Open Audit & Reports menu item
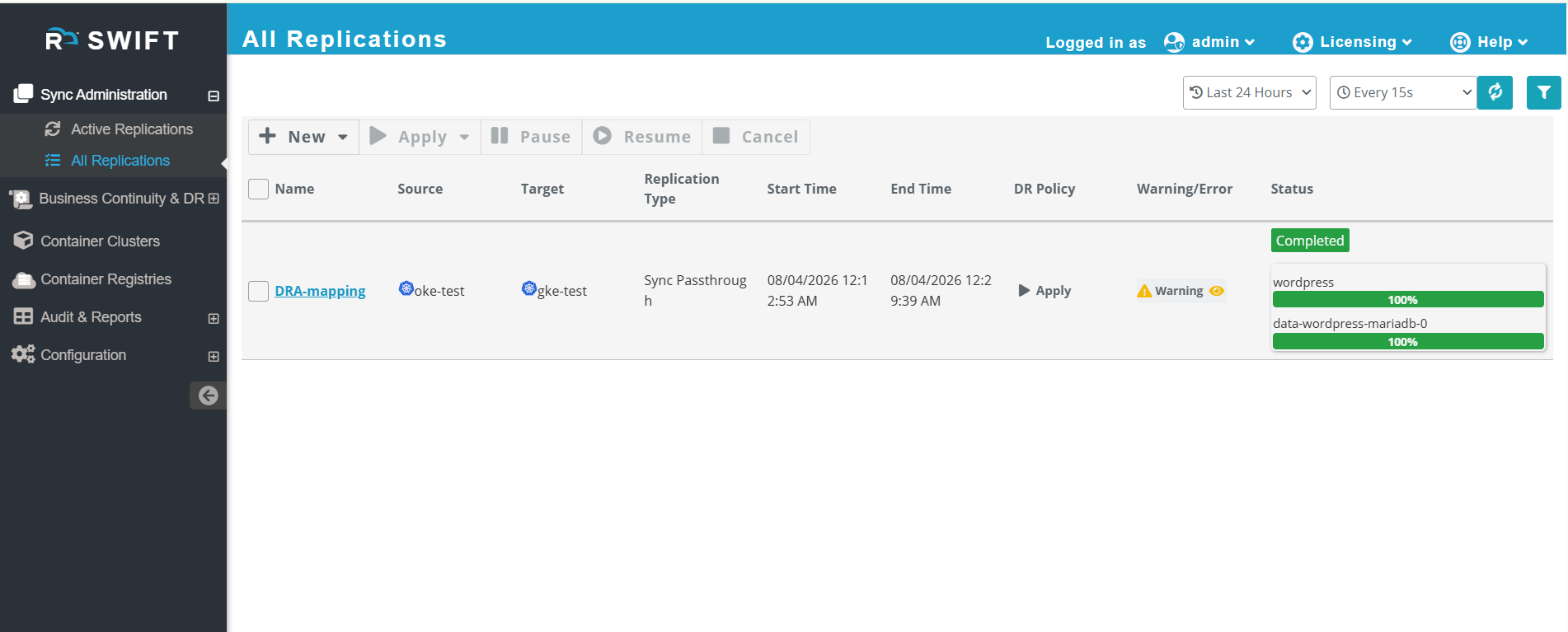Viewport: 1568px width, 632px height. pos(91,317)
